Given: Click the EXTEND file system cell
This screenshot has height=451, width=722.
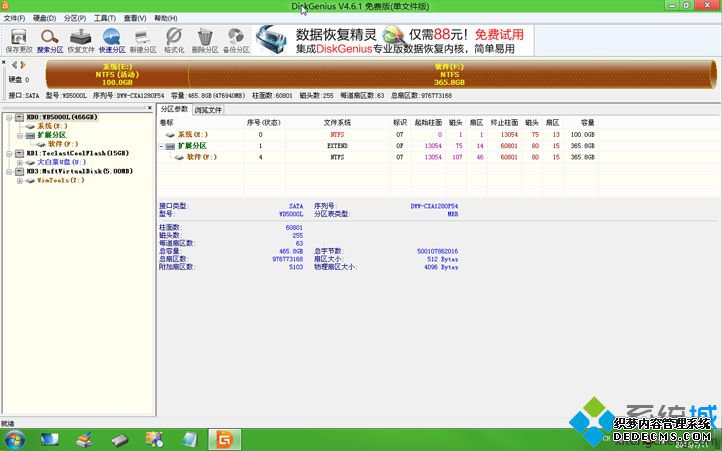Looking at the screenshot, I should click(x=337, y=146).
